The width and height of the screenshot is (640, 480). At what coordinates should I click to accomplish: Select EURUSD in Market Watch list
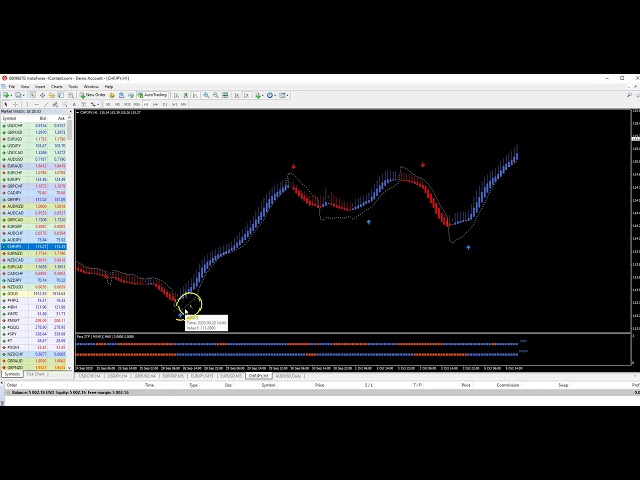[x=14, y=138]
